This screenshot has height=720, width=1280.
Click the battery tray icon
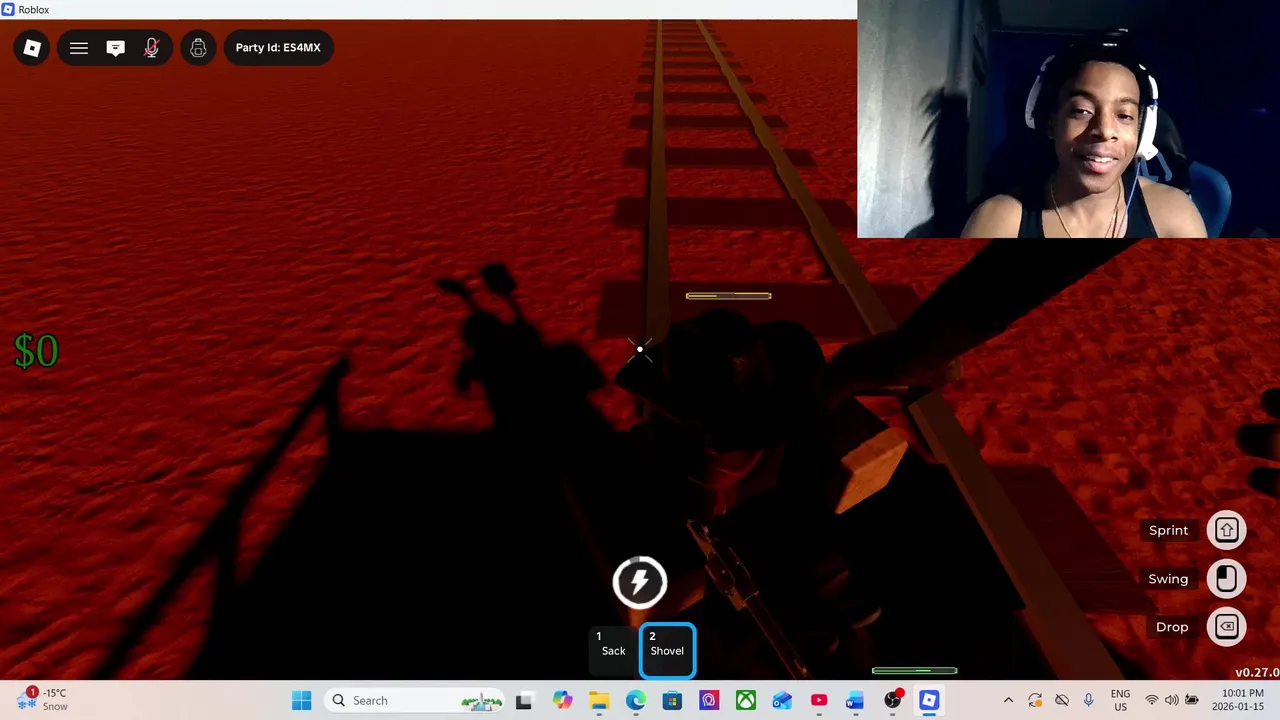[1191, 701]
